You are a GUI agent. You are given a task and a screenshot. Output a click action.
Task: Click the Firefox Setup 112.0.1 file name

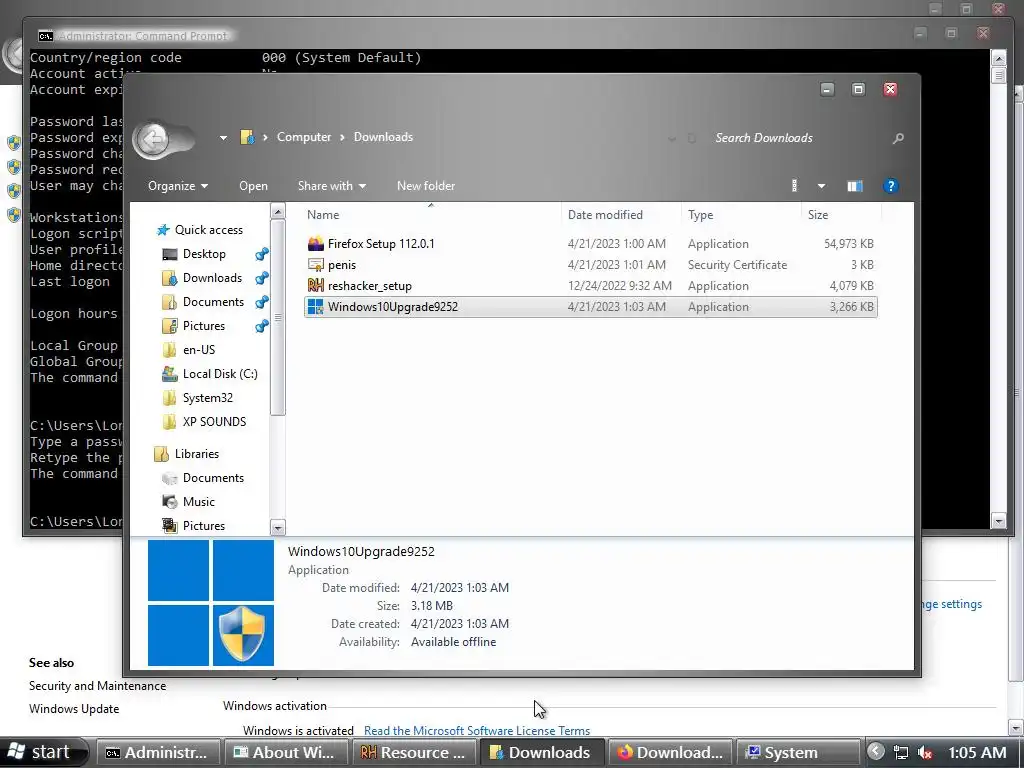[381, 244]
